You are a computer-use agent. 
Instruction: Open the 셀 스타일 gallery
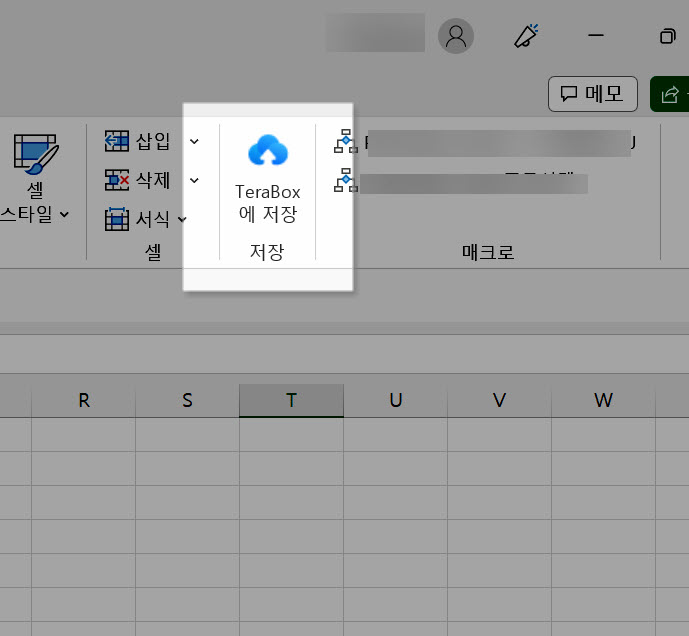[x=35, y=179]
